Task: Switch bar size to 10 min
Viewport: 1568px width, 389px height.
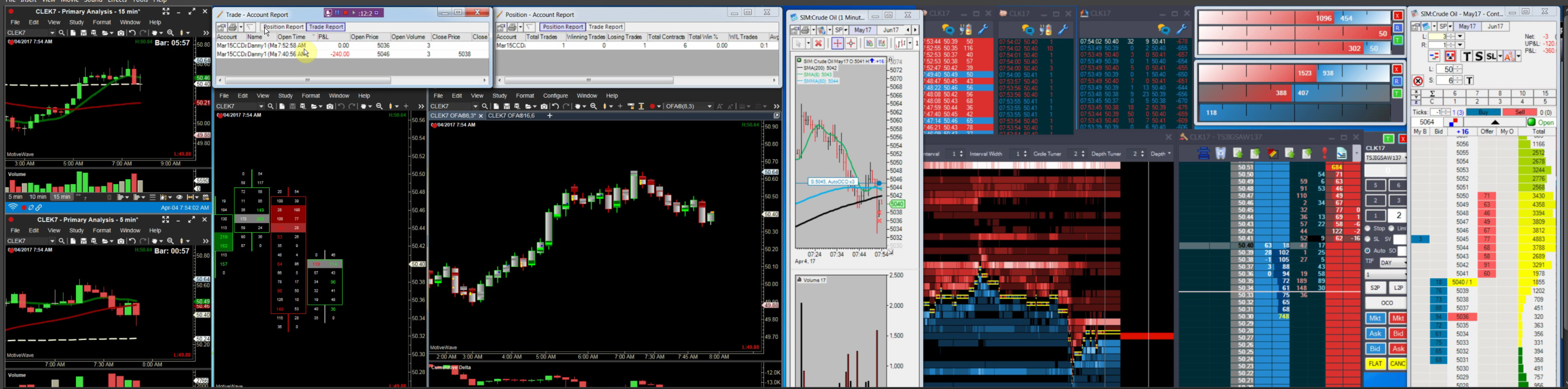Action: click(38, 197)
